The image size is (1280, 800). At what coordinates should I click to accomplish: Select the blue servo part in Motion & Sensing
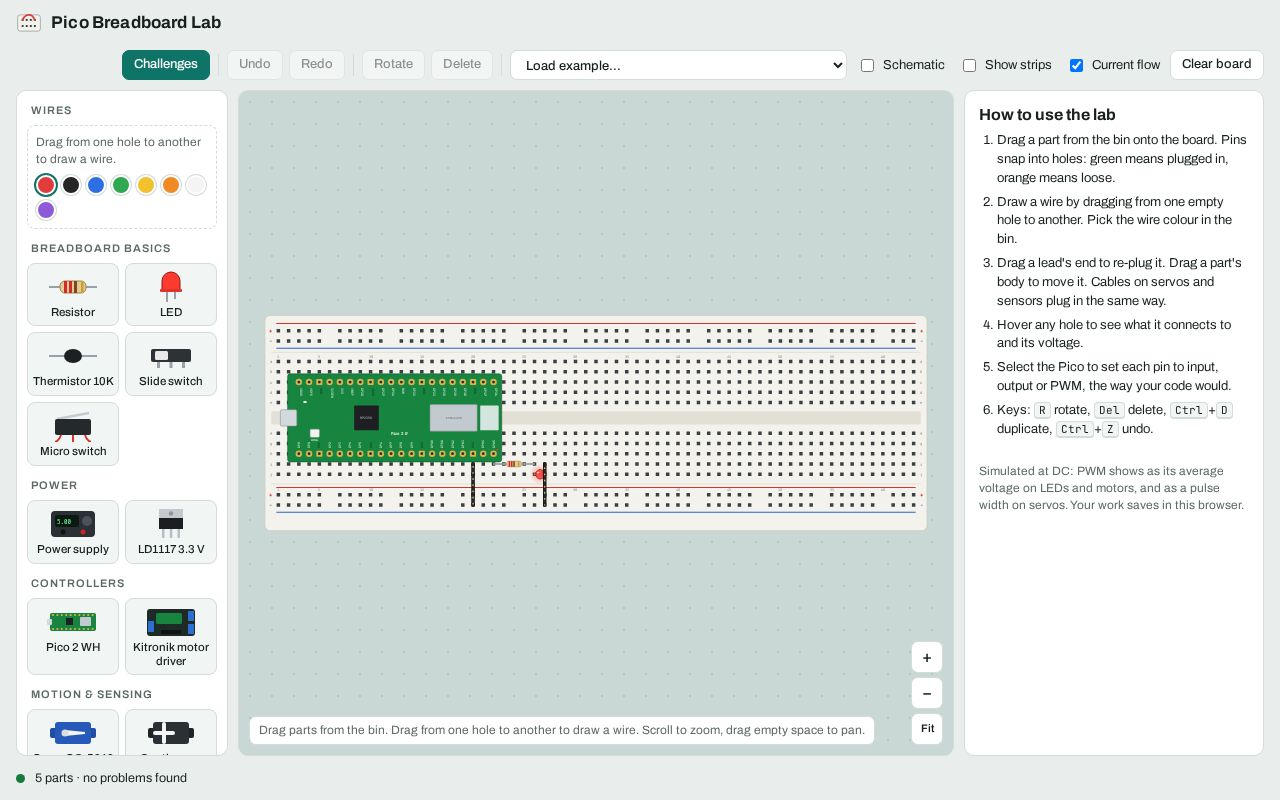click(x=73, y=732)
